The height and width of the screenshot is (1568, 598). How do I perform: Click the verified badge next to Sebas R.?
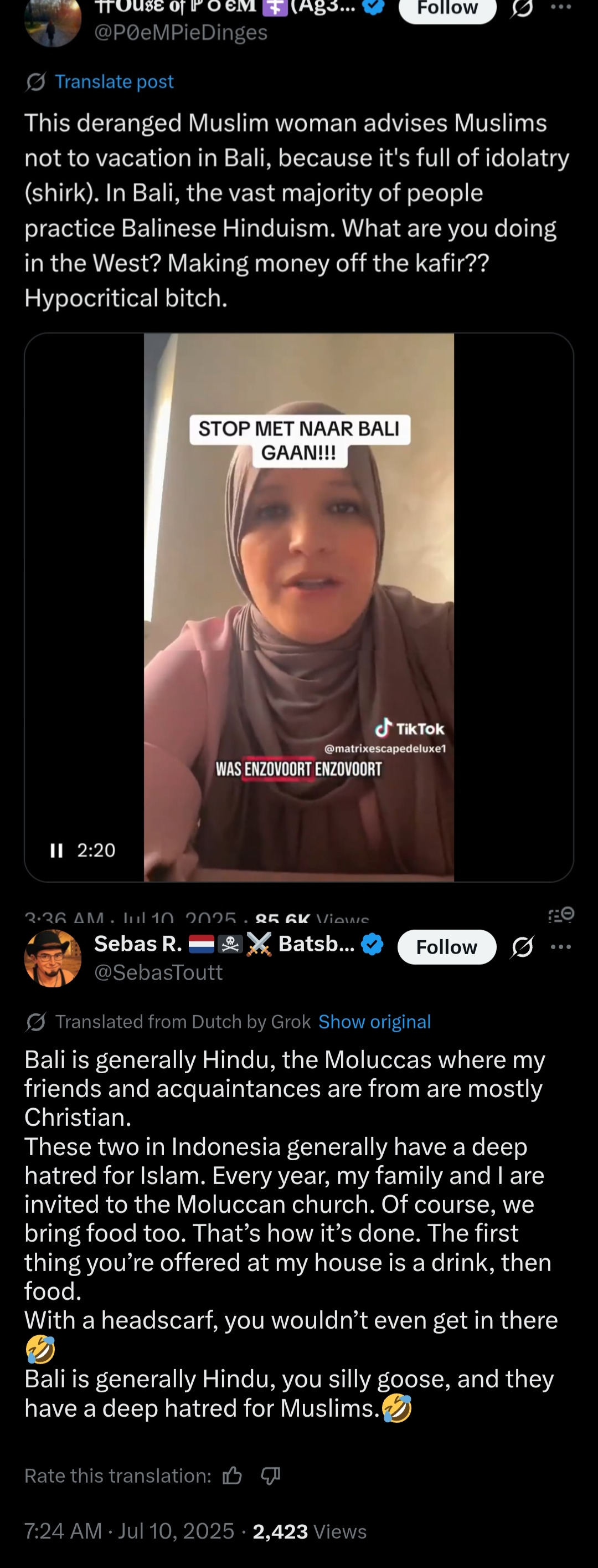click(372, 944)
